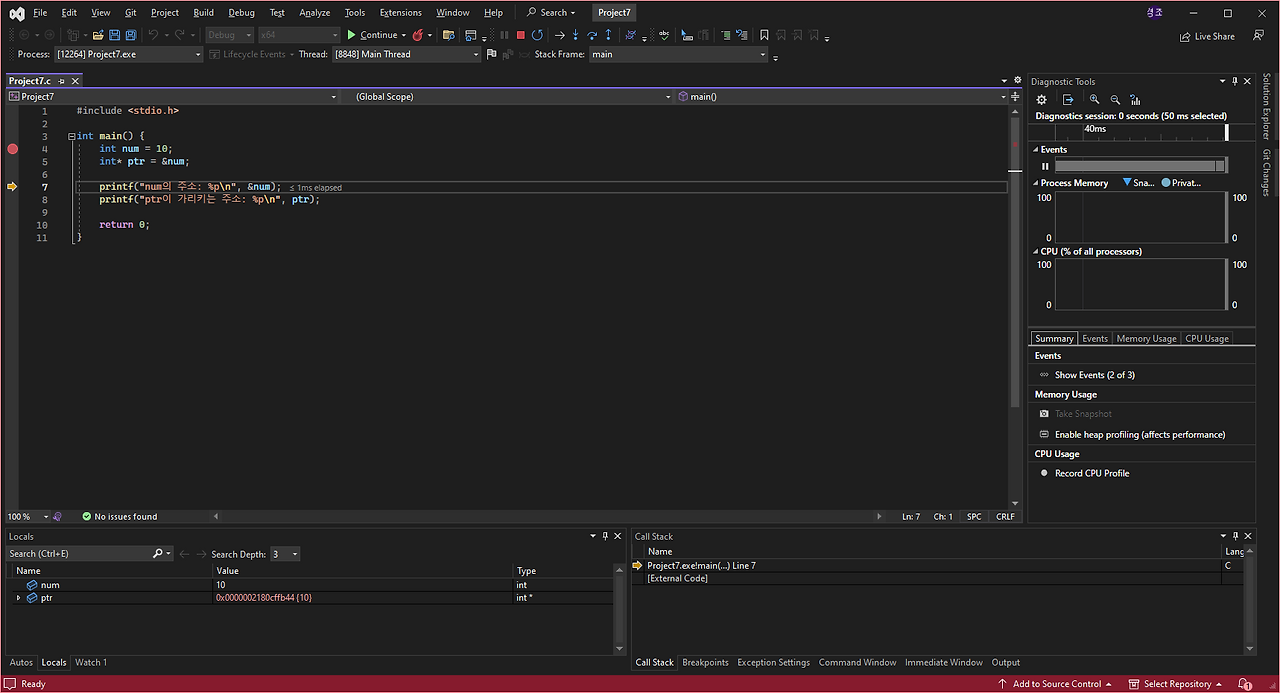
Task: Open Diagnostic Tools settings gear
Action: (1041, 99)
